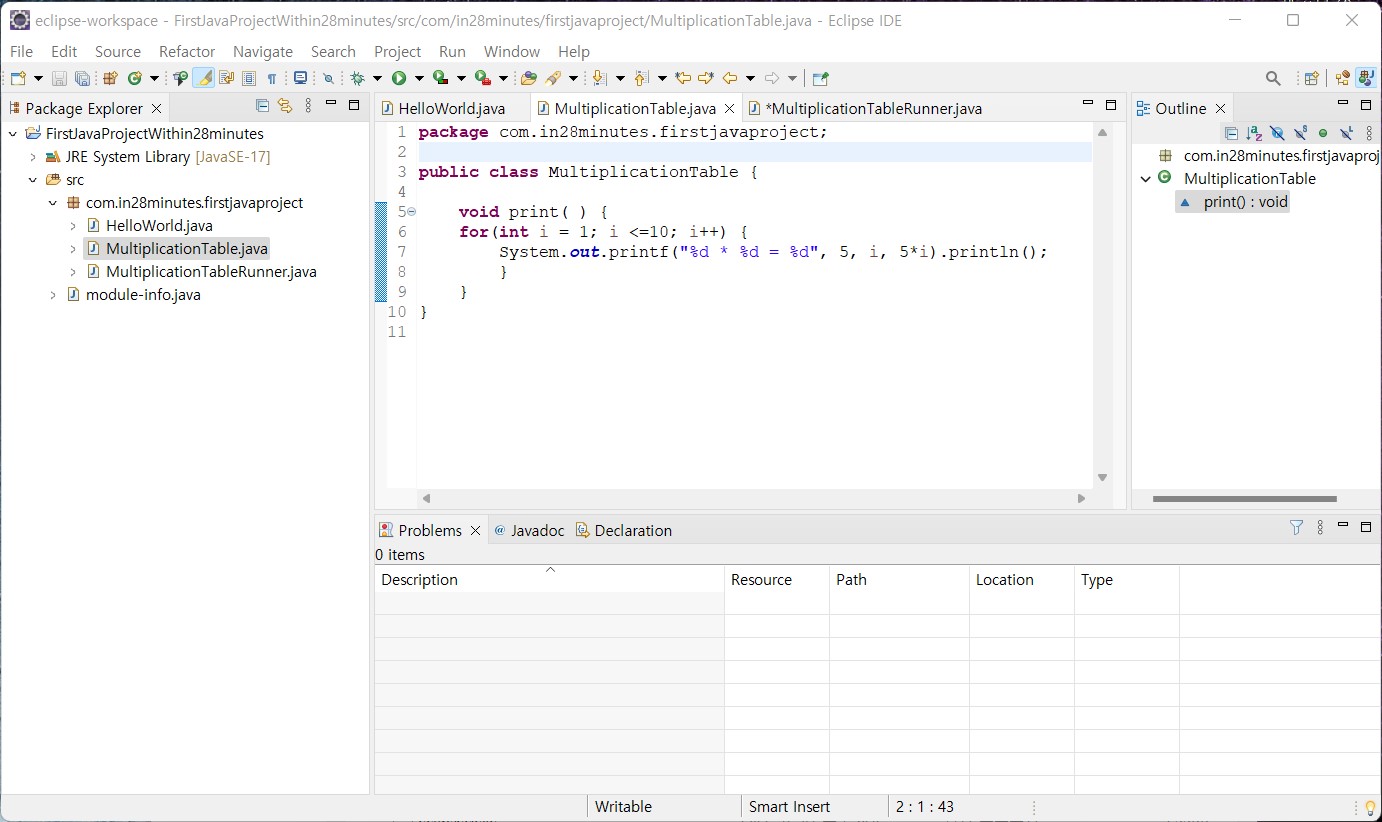This screenshot has width=1382, height=822.
Task: Expand the JRE System Library node
Action: click(33, 157)
